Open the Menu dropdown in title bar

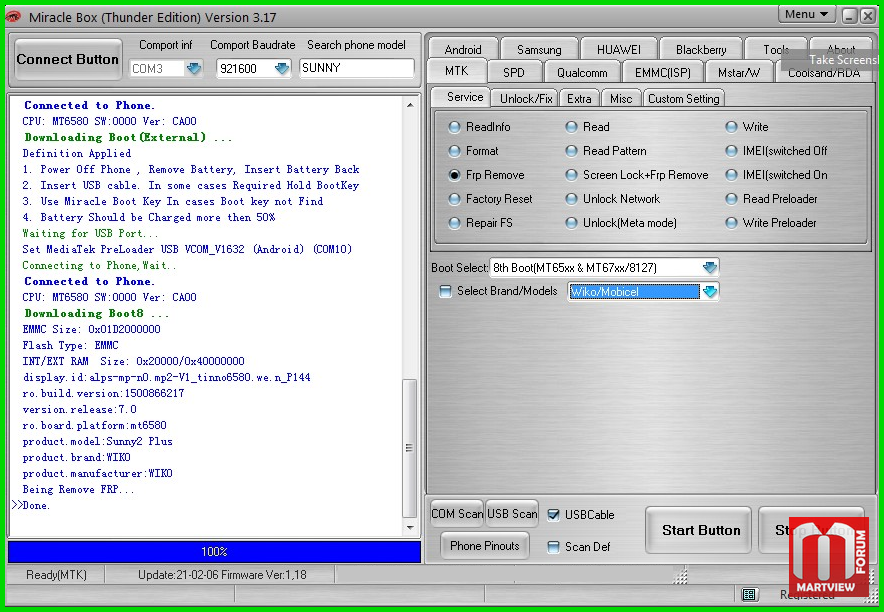pyautogui.click(x=807, y=14)
